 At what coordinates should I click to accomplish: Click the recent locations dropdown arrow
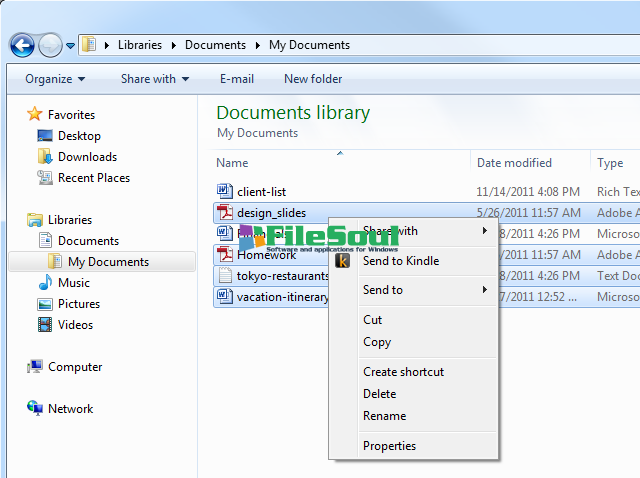70,45
